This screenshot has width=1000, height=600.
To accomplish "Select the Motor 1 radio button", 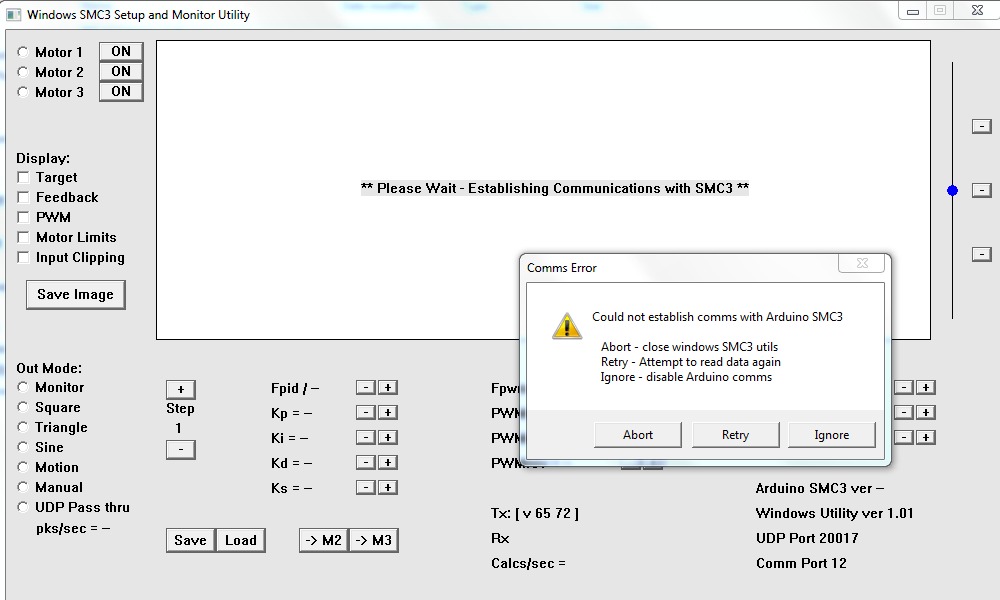I will (23, 52).
